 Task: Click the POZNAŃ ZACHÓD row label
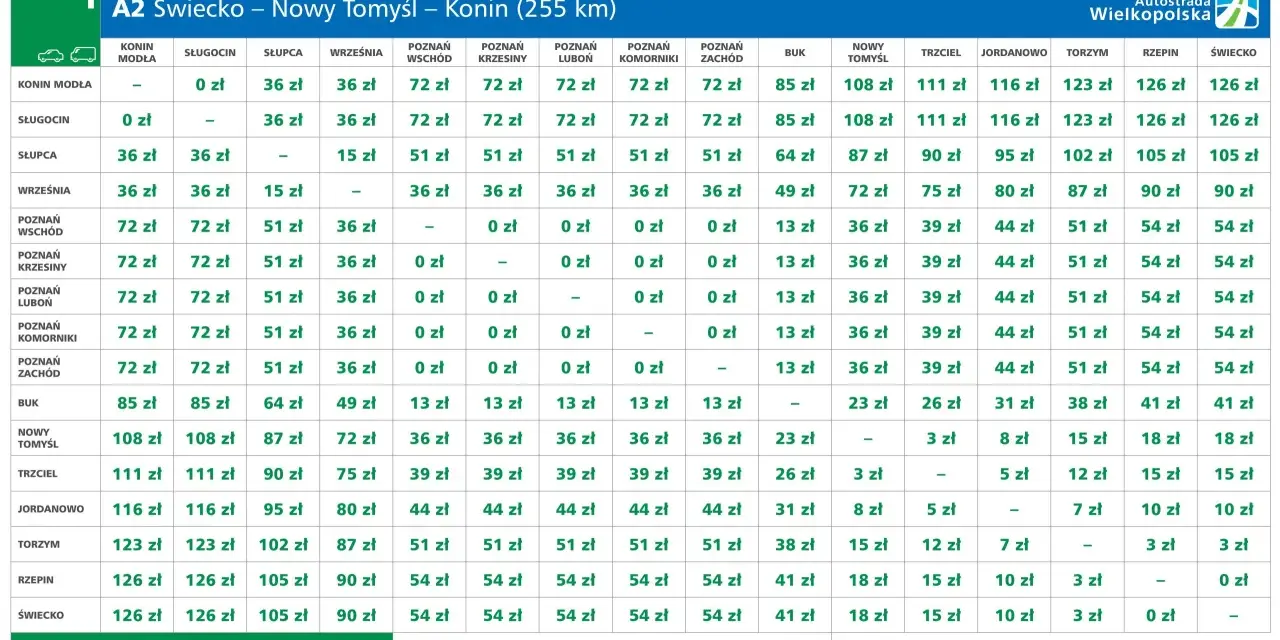point(40,367)
